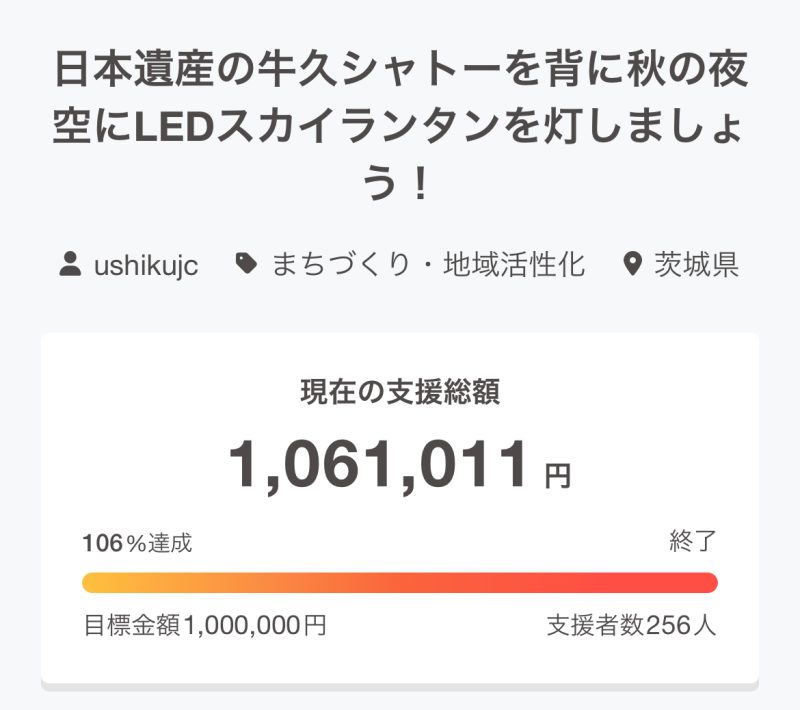Click the tag icon before まちづくり
This screenshot has width=800, height=710.
[246, 264]
